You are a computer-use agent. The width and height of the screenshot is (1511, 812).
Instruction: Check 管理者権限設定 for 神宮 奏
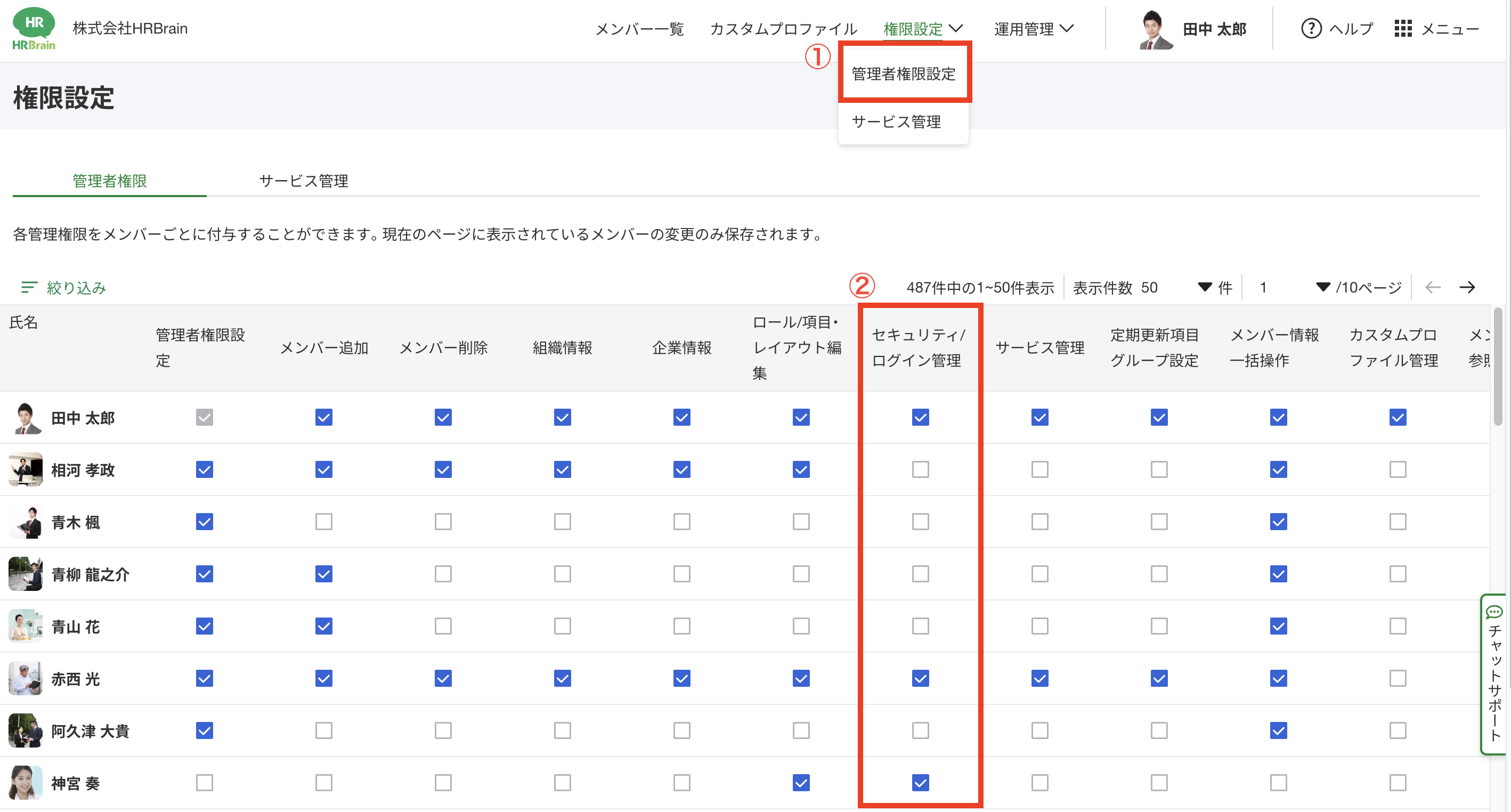[204, 783]
